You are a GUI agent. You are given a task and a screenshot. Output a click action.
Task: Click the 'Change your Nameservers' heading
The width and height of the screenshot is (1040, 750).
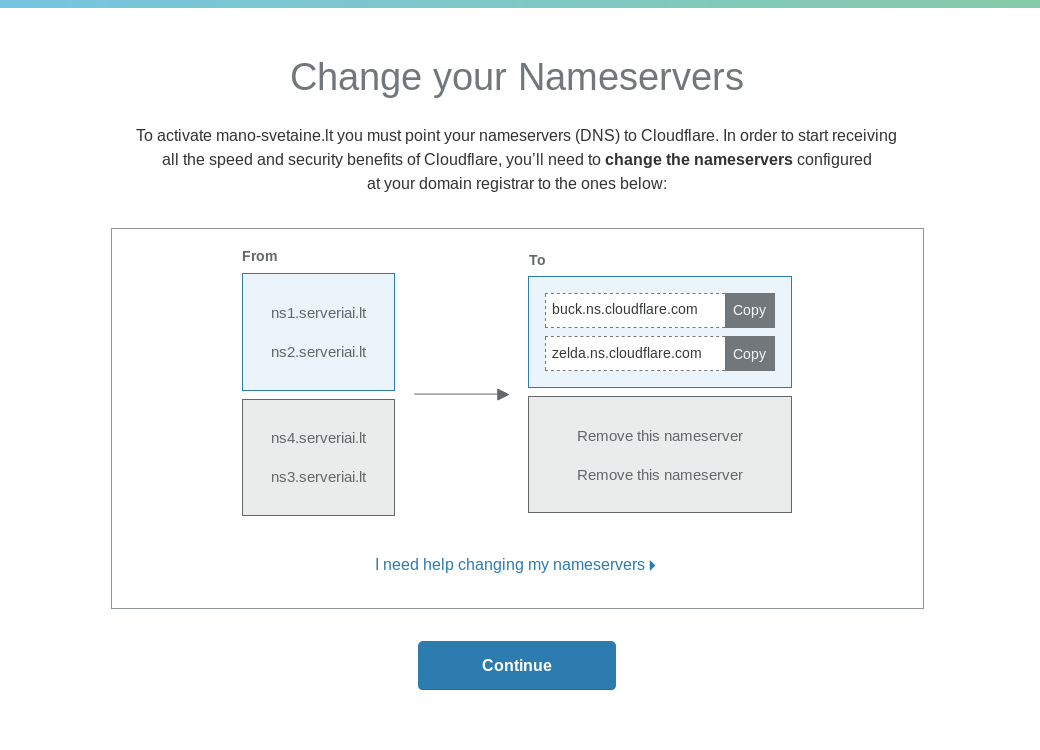516,77
